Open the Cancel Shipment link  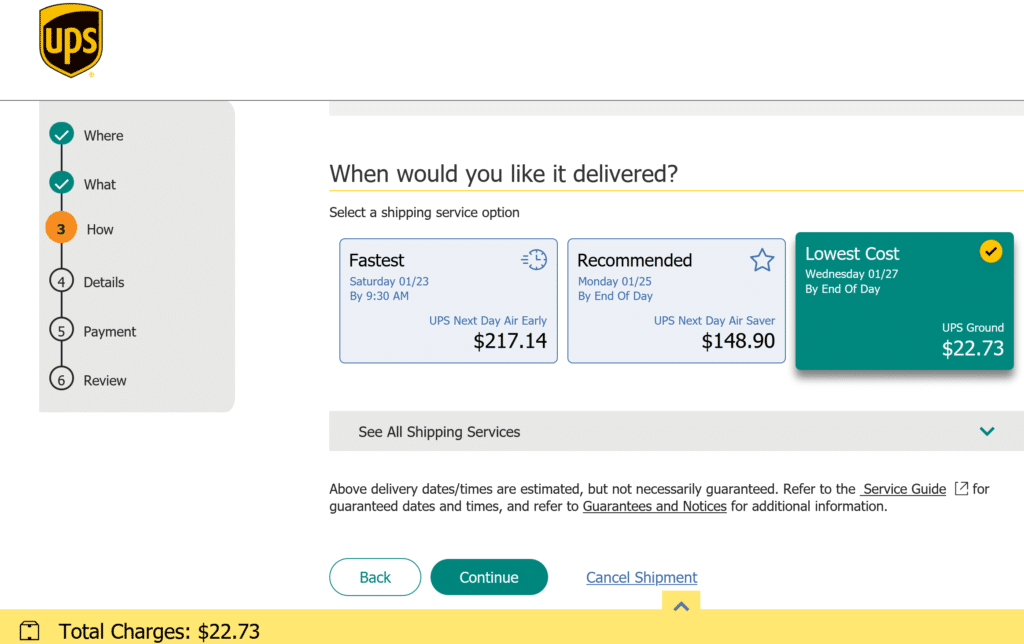(x=642, y=577)
